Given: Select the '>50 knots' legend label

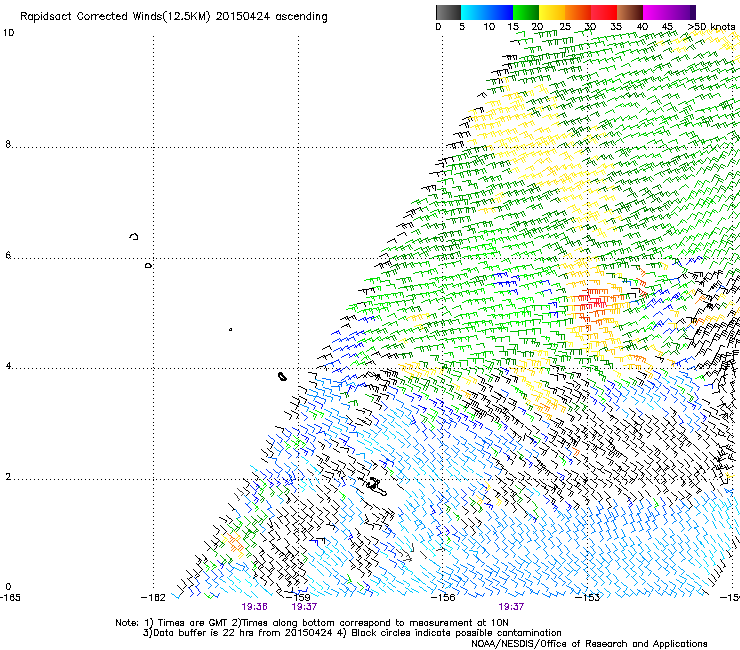Looking at the screenshot, I should [712, 27].
